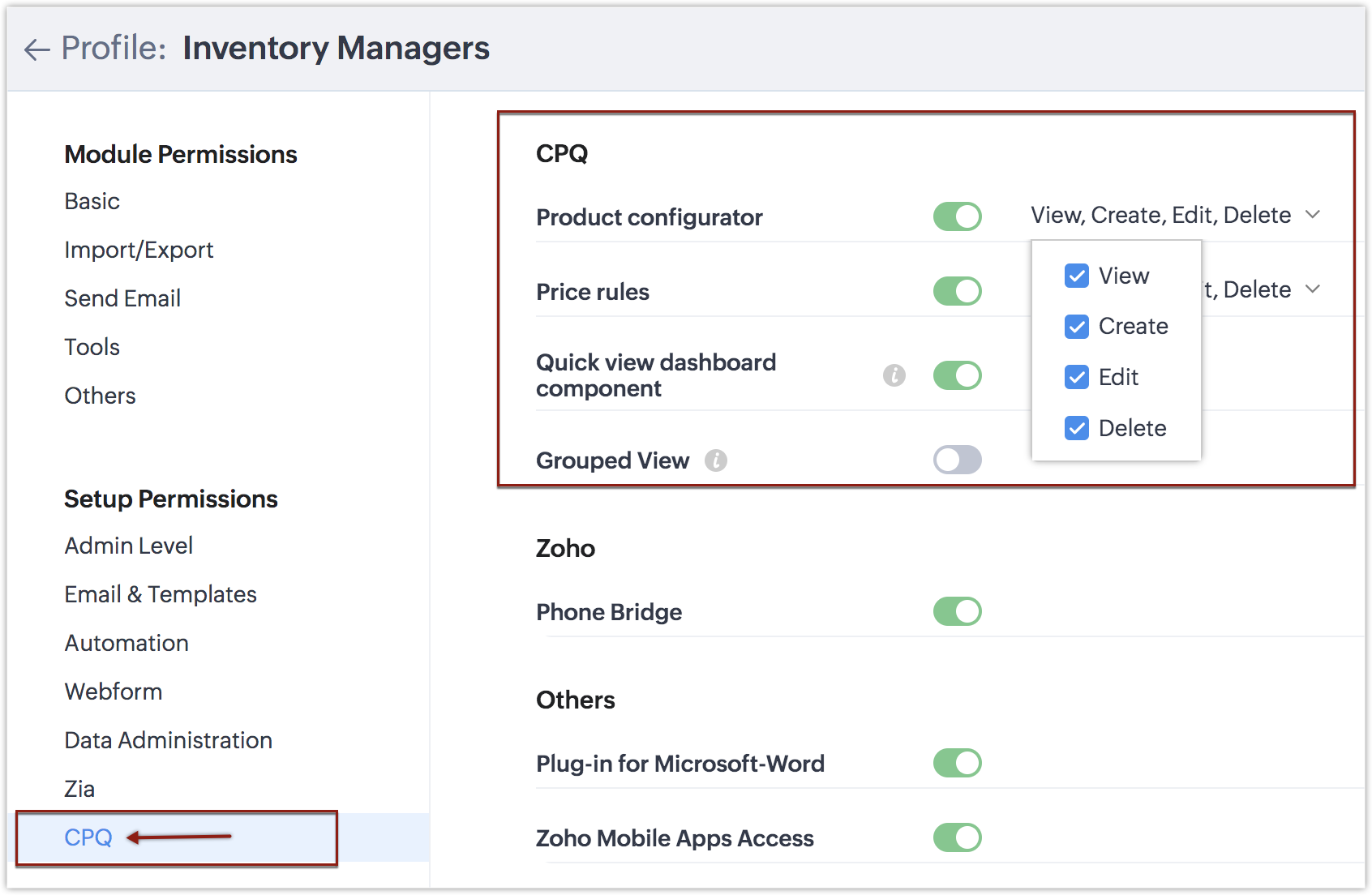Click info icon beside Quick view dashboard component
The width and height of the screenshot is (1372, 895).
pos(894,375)
